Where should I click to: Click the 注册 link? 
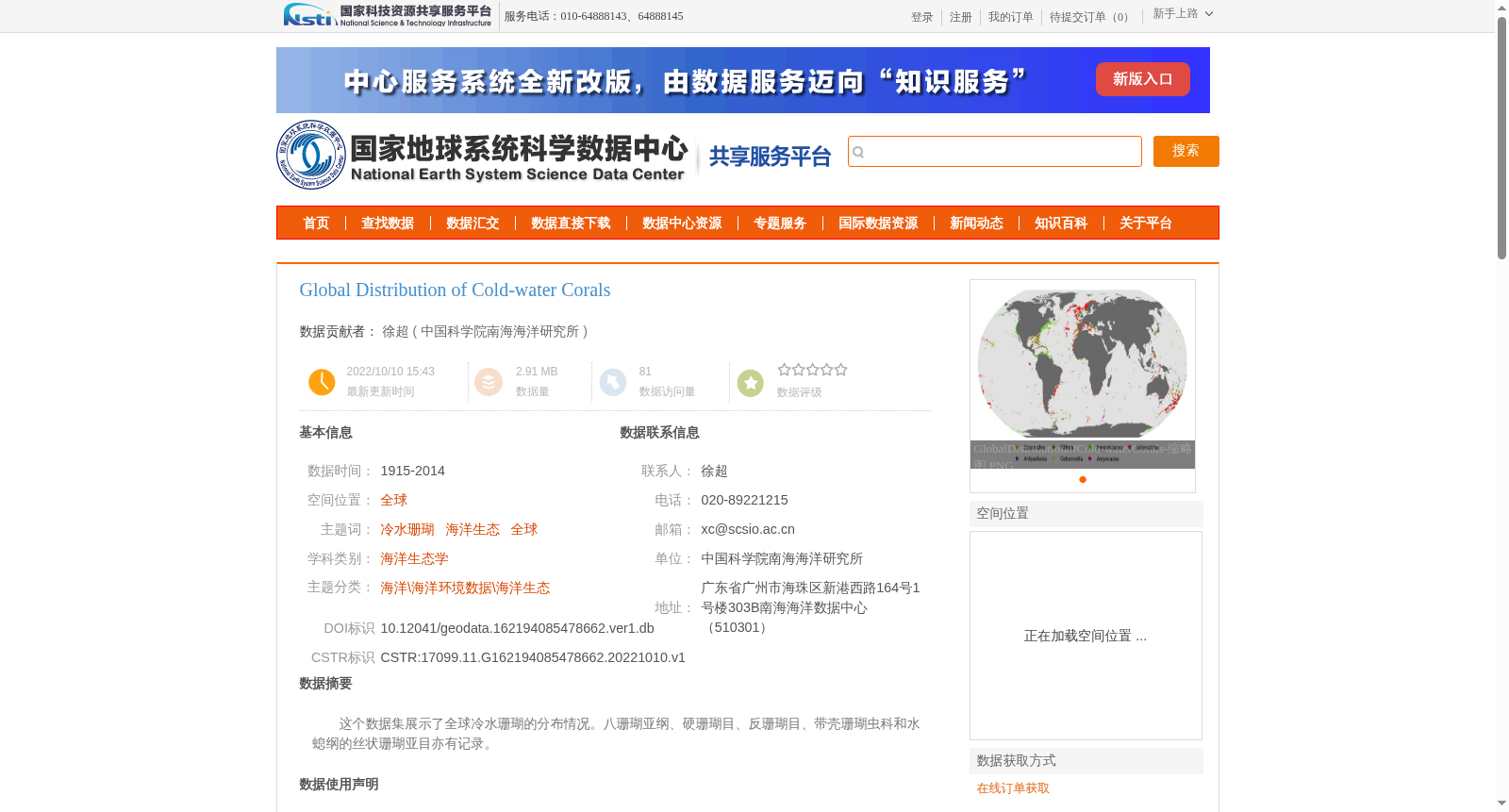pos(960,17)
